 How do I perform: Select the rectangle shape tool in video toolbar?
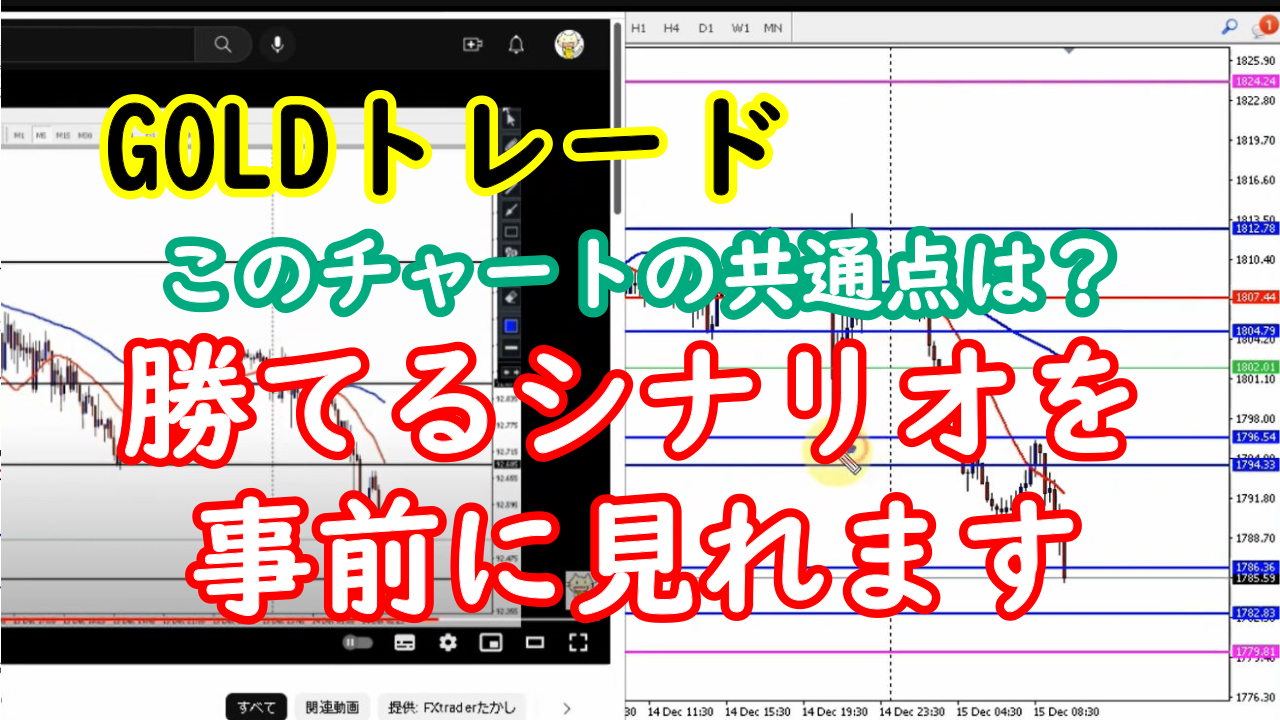pyautogui.click(x=510, y=233)
